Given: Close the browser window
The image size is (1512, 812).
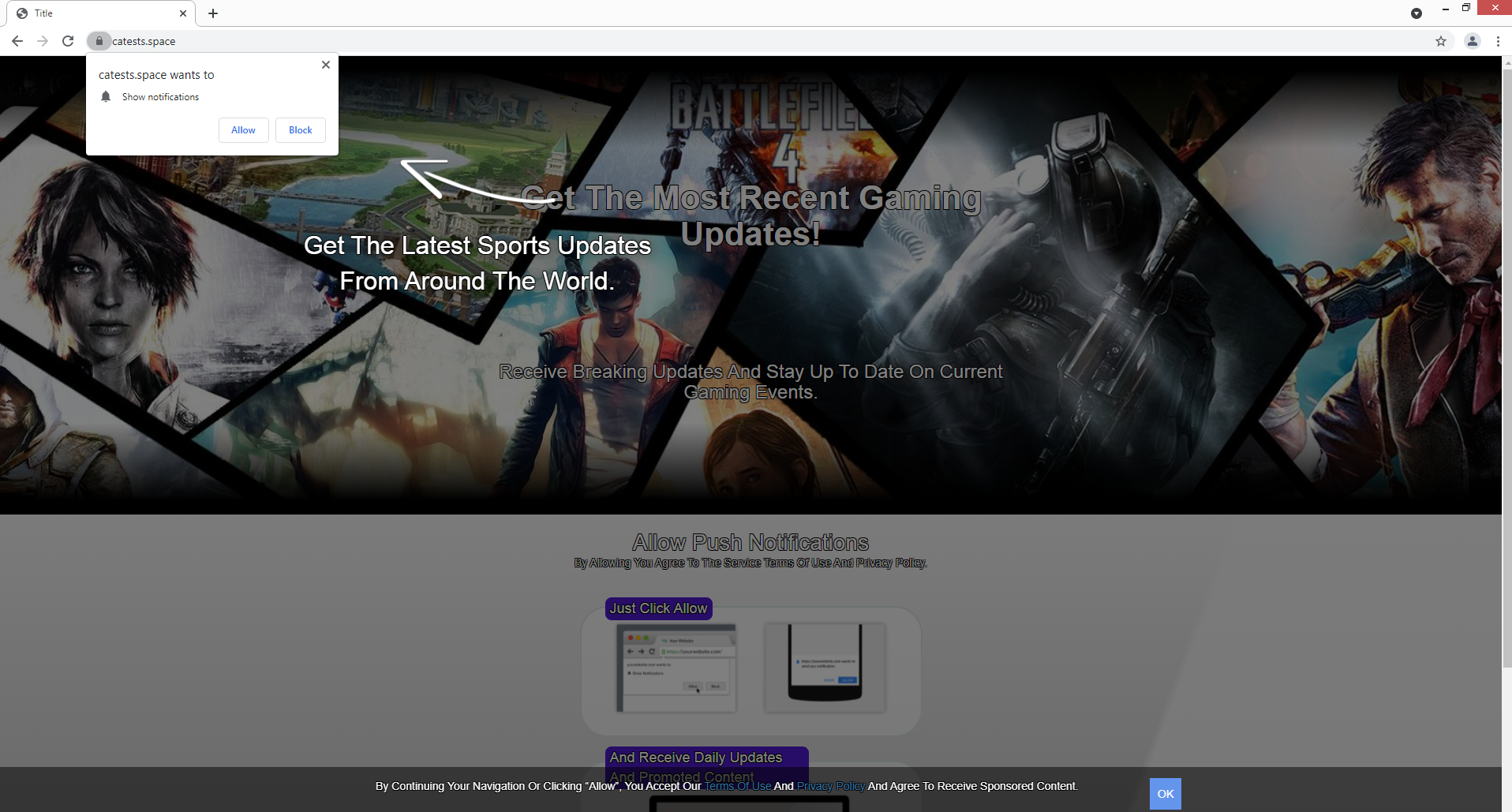Looking at the screenshot, I should click(1495, 7).
